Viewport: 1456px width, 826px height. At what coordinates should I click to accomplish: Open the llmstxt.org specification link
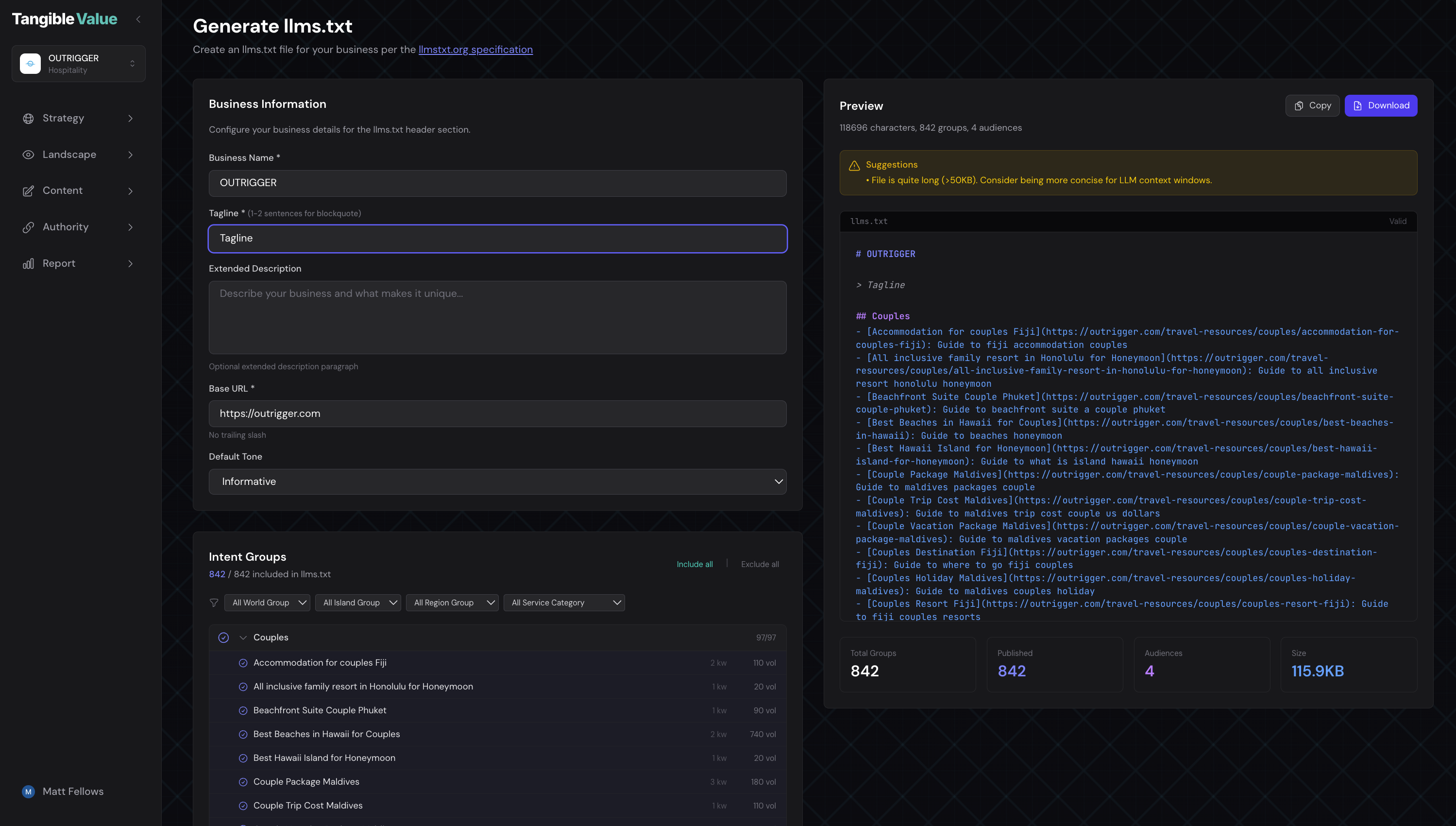click(475, 50)
